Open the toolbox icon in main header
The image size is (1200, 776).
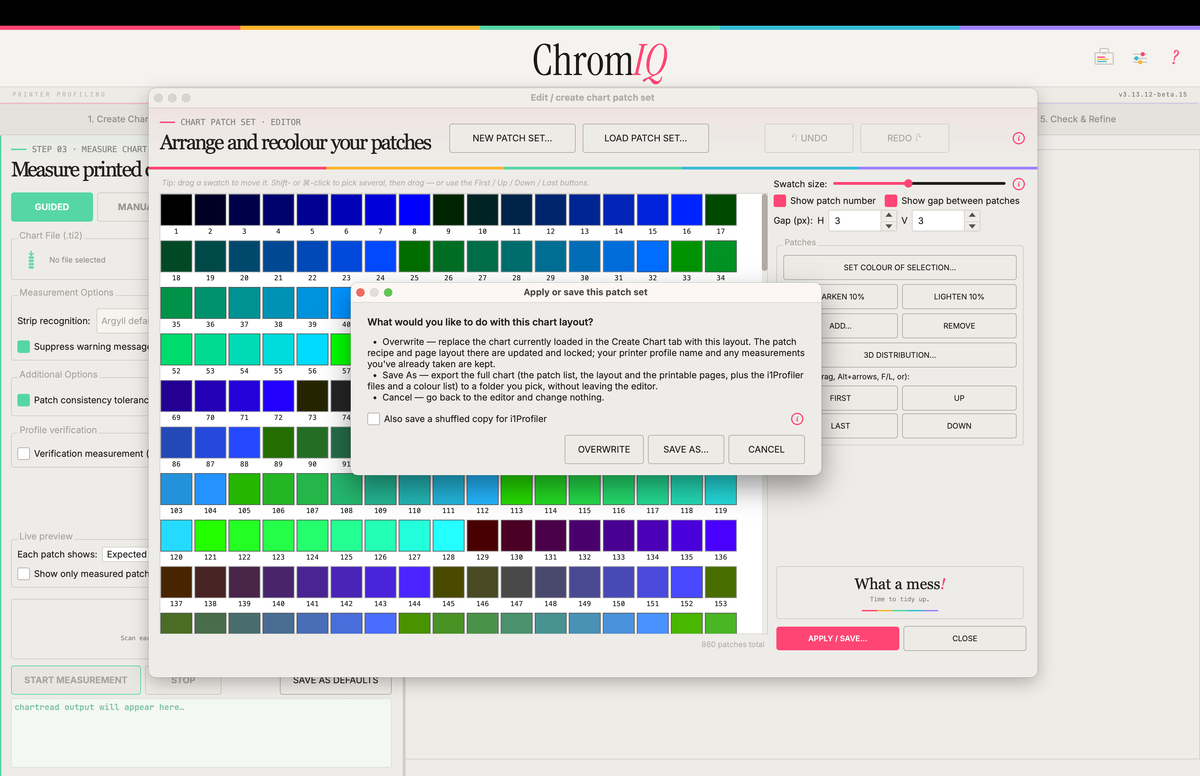pyautogui.click(x=1103, y=57)
